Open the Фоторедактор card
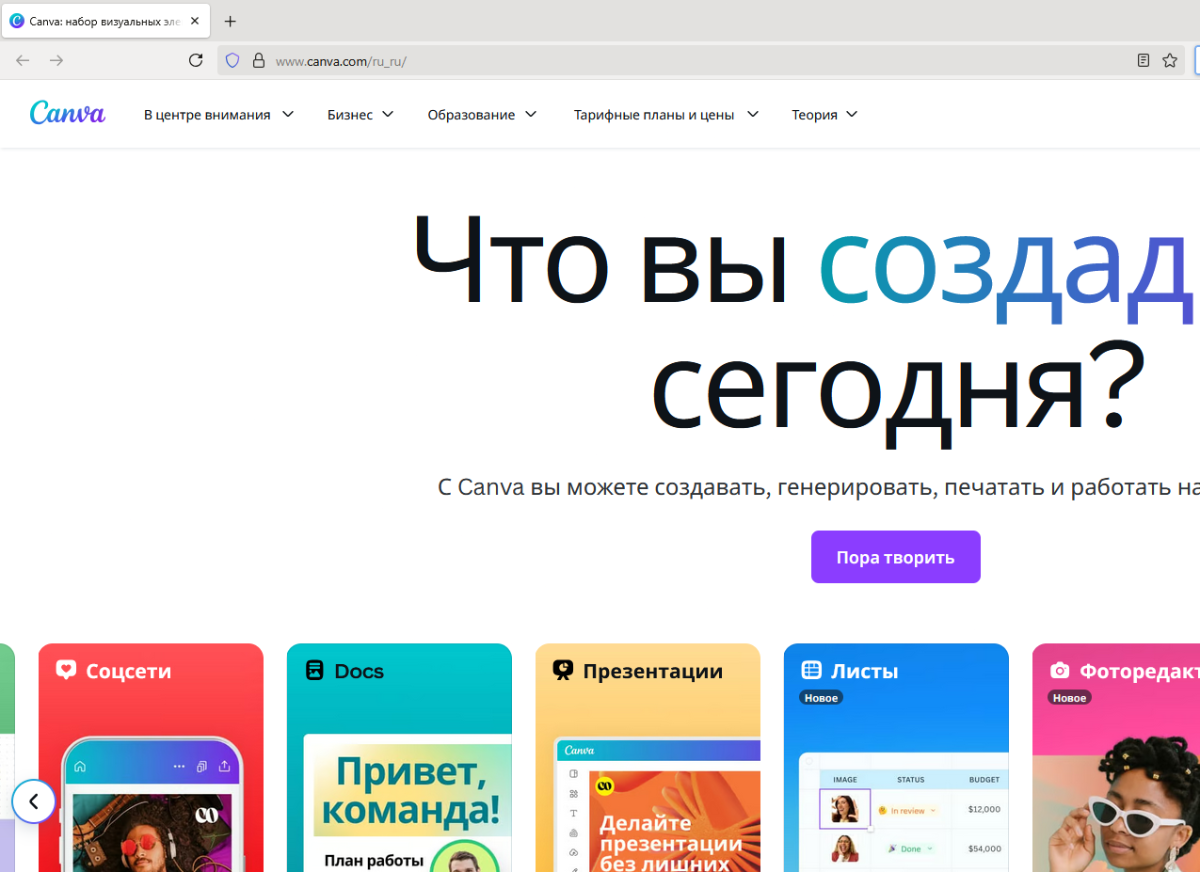 1116,757
